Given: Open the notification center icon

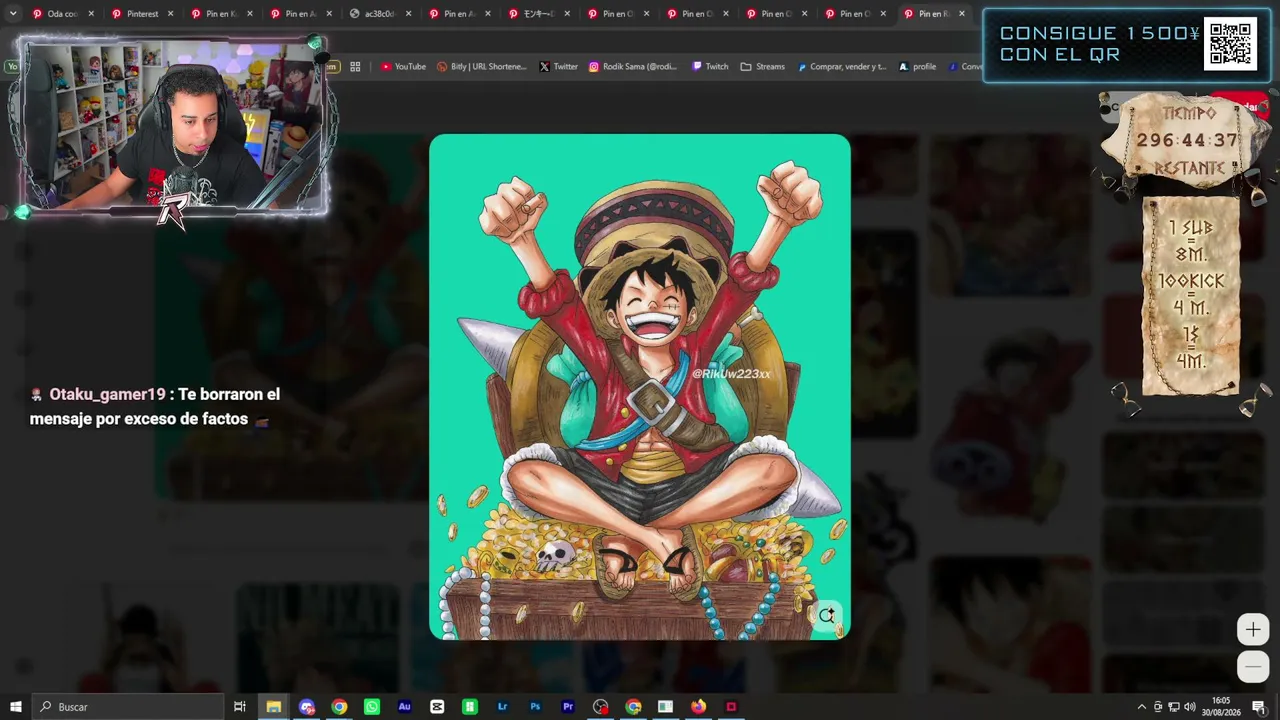Looking at the screenshot, I should pos(1258,707).
